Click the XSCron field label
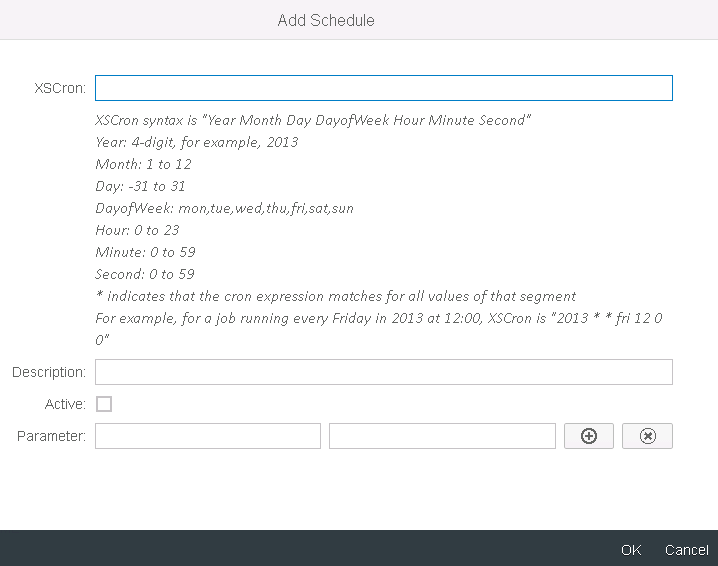 [60, 88]
